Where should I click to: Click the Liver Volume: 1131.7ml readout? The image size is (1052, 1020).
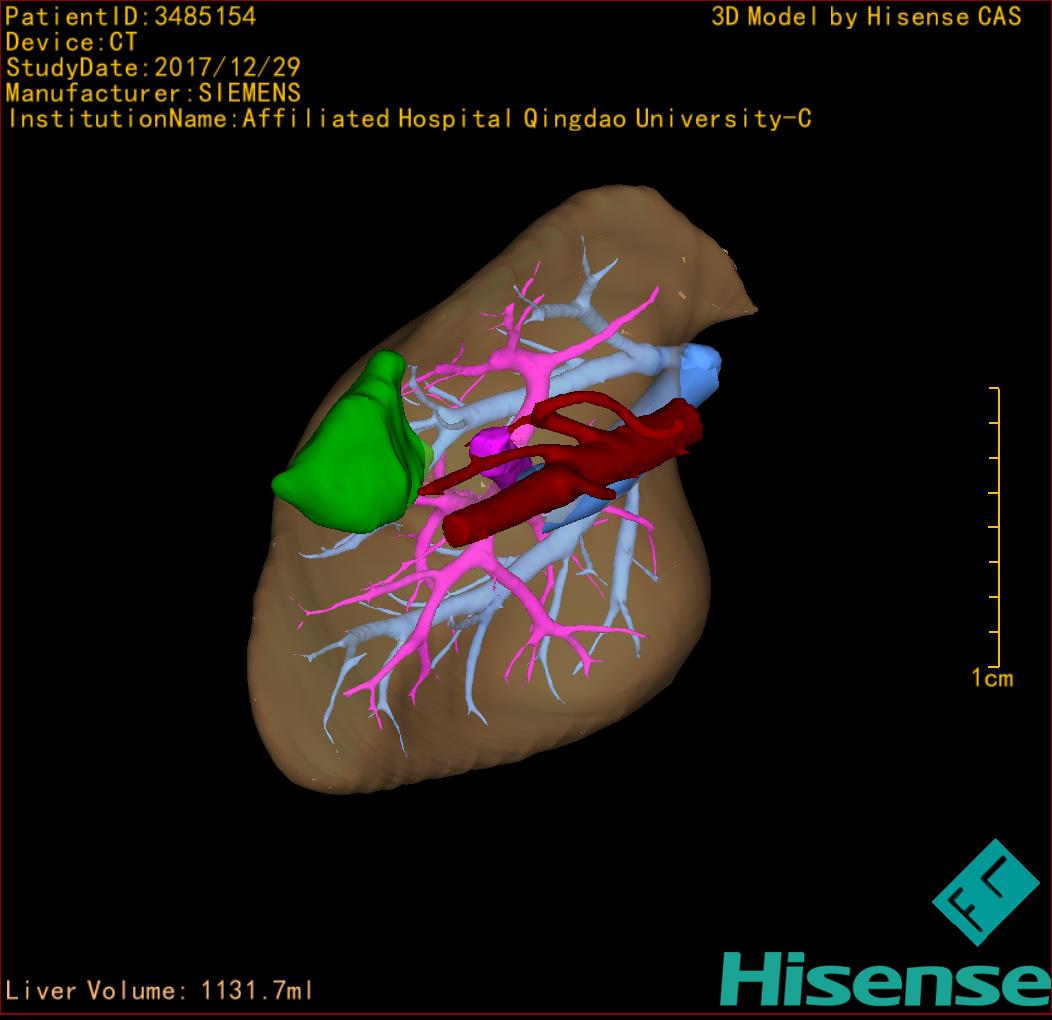point(158,990)
